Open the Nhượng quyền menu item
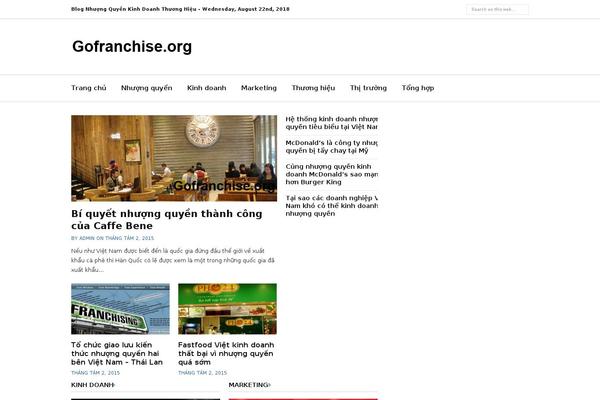 click(x=147, y=88)
